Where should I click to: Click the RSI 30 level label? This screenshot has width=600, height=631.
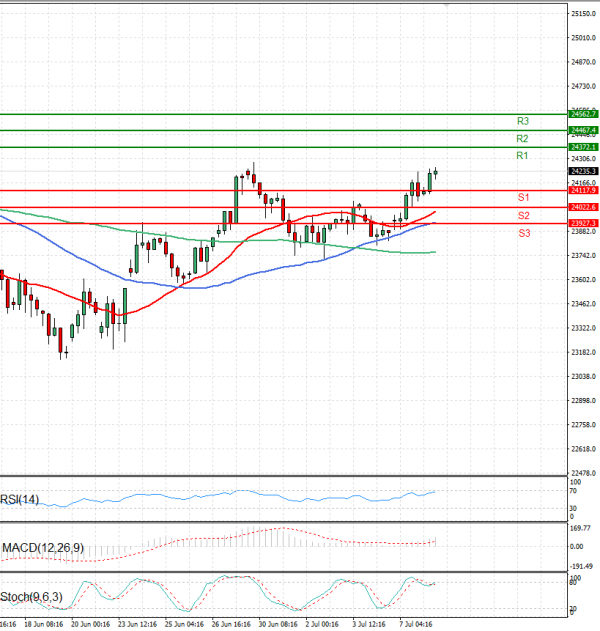coord(573,509)
